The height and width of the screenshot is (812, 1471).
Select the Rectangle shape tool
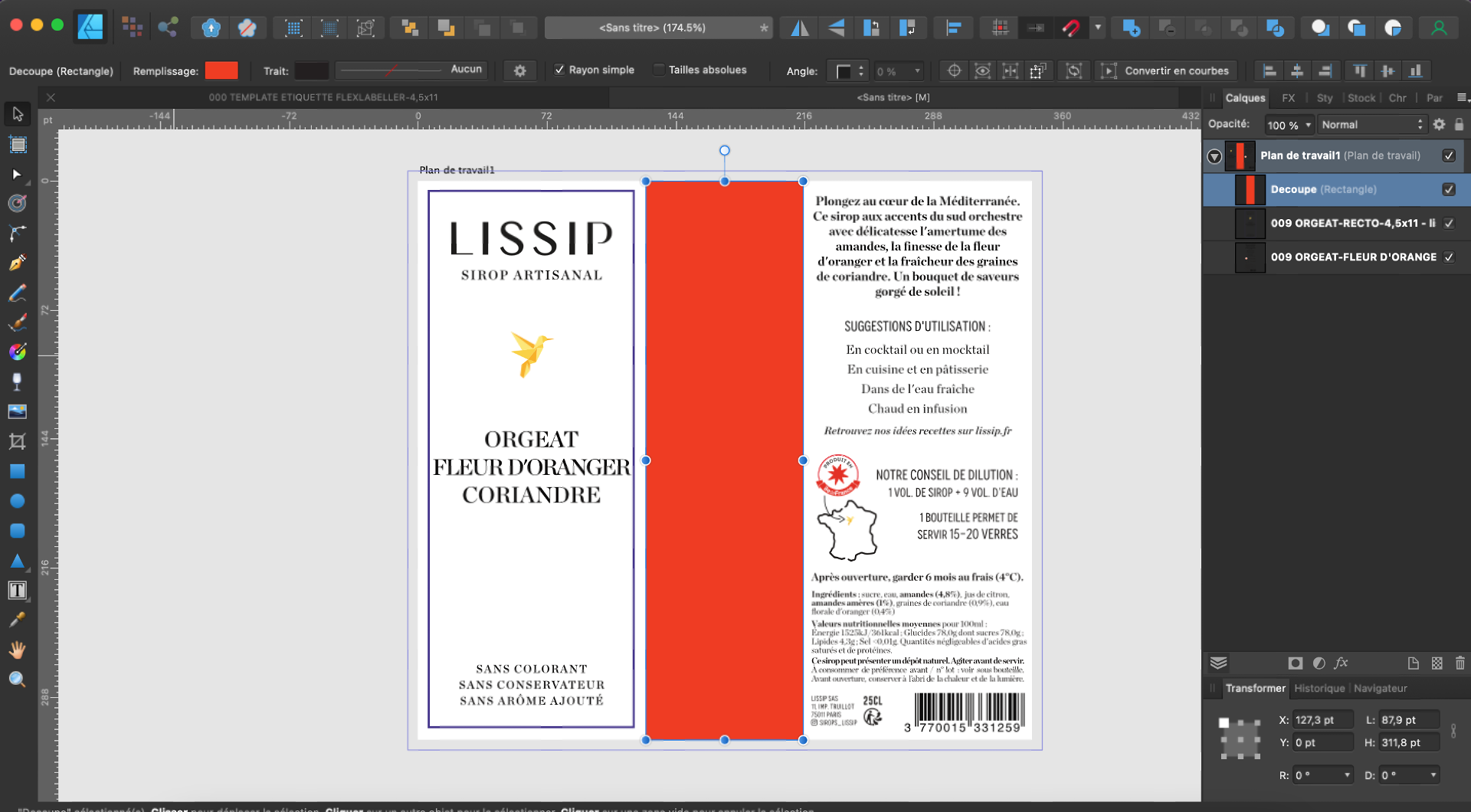coord(18,471)
